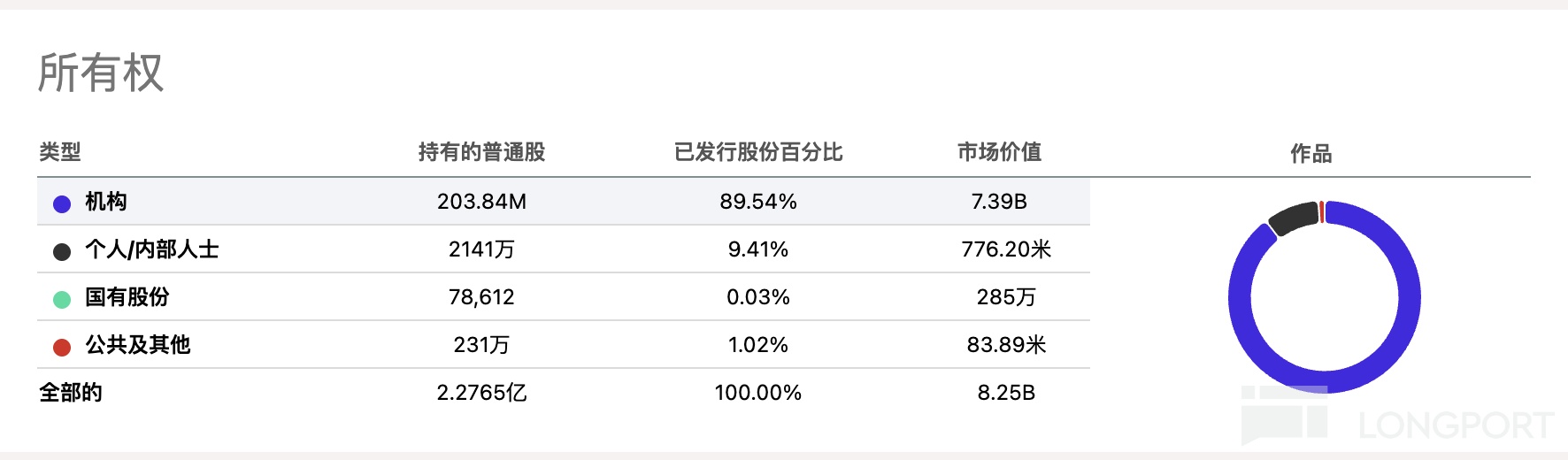The height and width of the screenshot is (460, 1568).
Task: Click the 市场价值 column header
Action: (999, 152)
